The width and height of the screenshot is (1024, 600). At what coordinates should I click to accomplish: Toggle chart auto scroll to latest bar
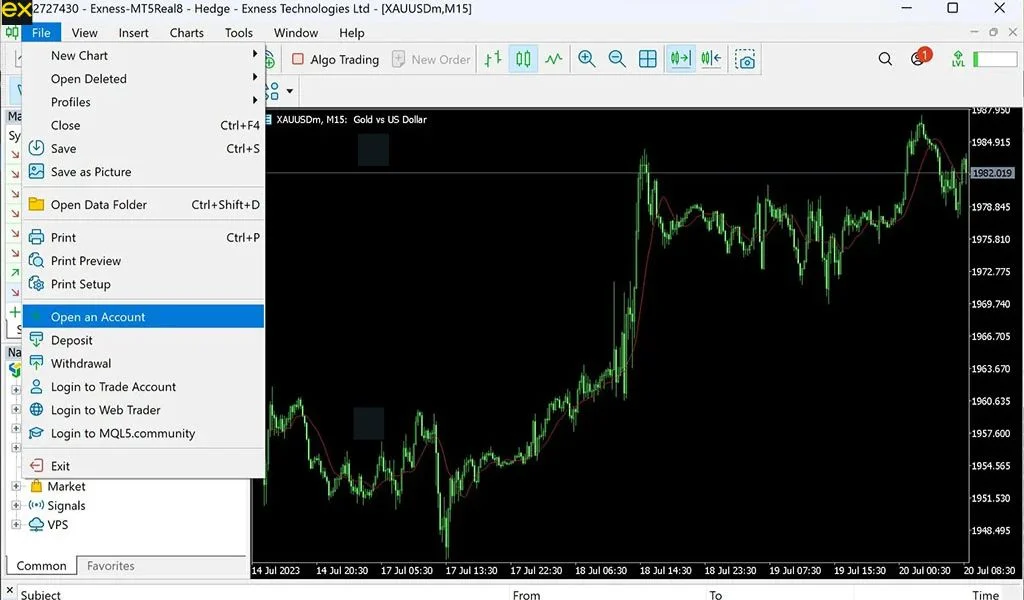(680, 59)
